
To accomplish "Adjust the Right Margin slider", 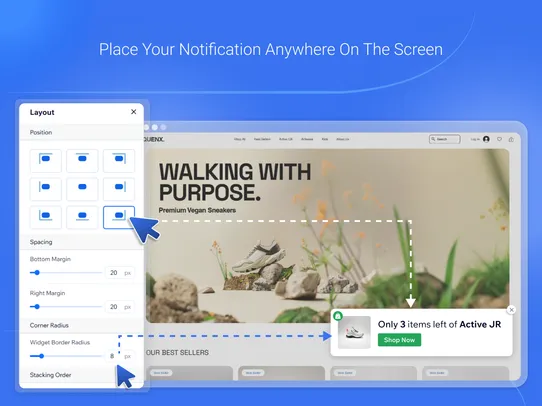I will point(66,306).
